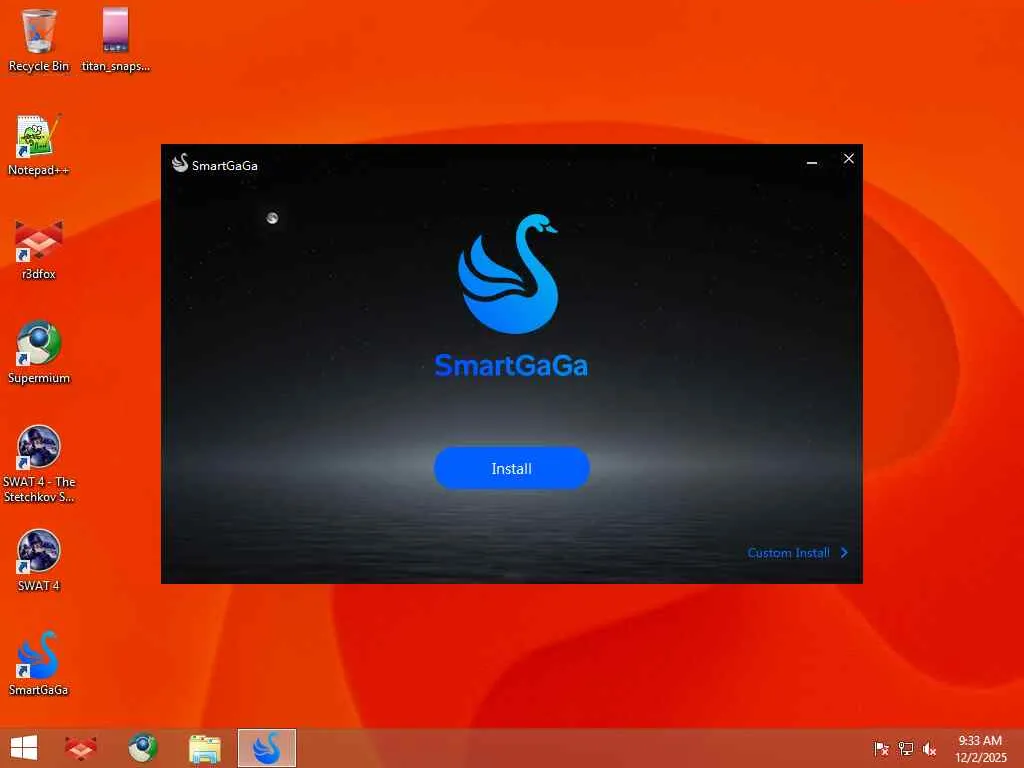Click SmartGaGa taskbar button
Screen dimensions: 1024x768
click(x=266, y=748)
